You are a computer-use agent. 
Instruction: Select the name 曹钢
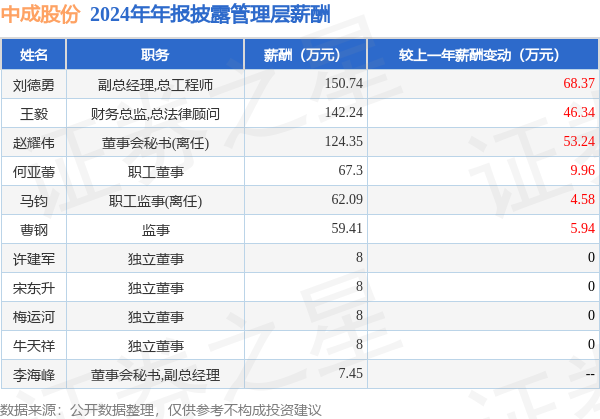34,230
